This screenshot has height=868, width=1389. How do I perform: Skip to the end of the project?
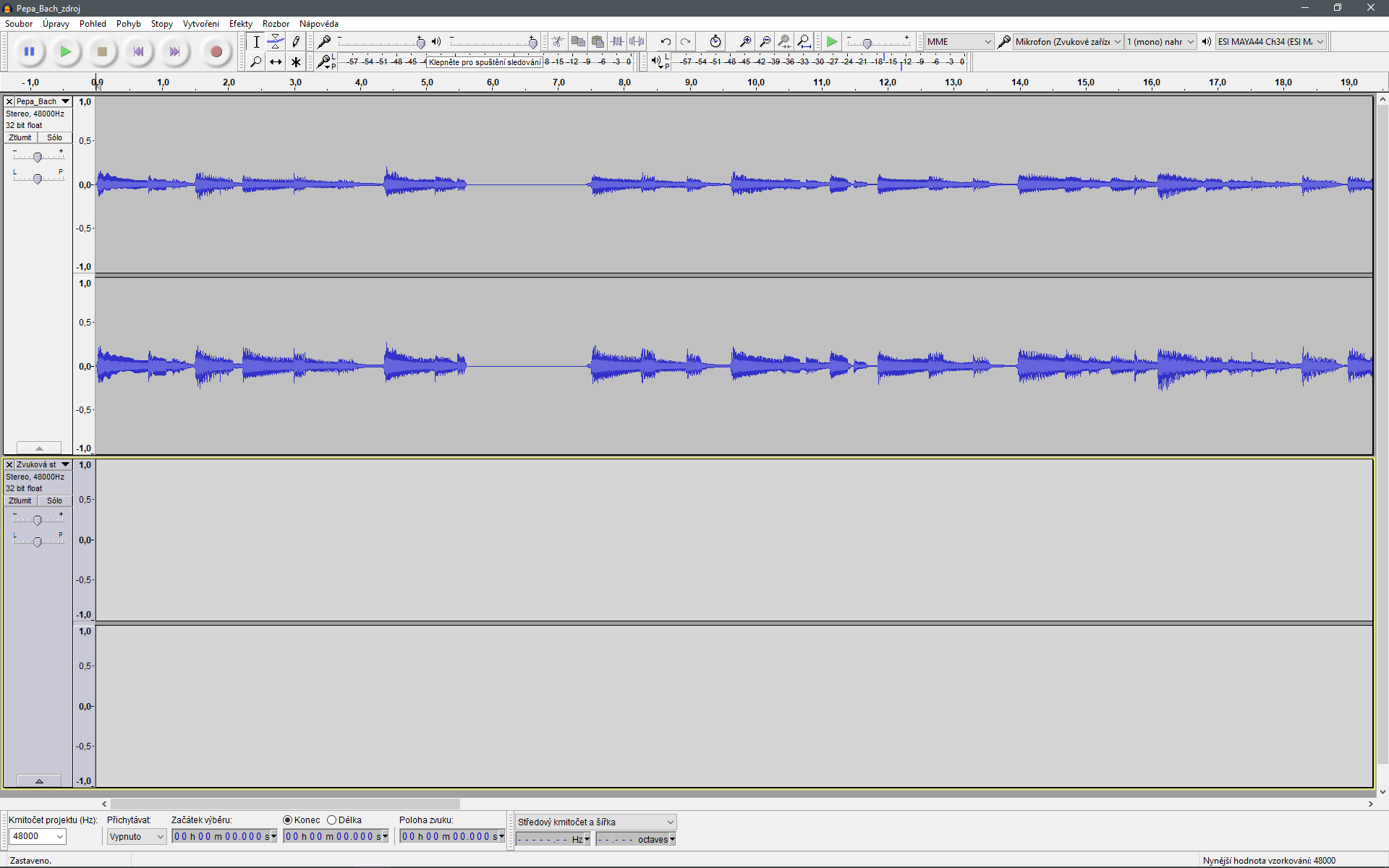(174, 51)
